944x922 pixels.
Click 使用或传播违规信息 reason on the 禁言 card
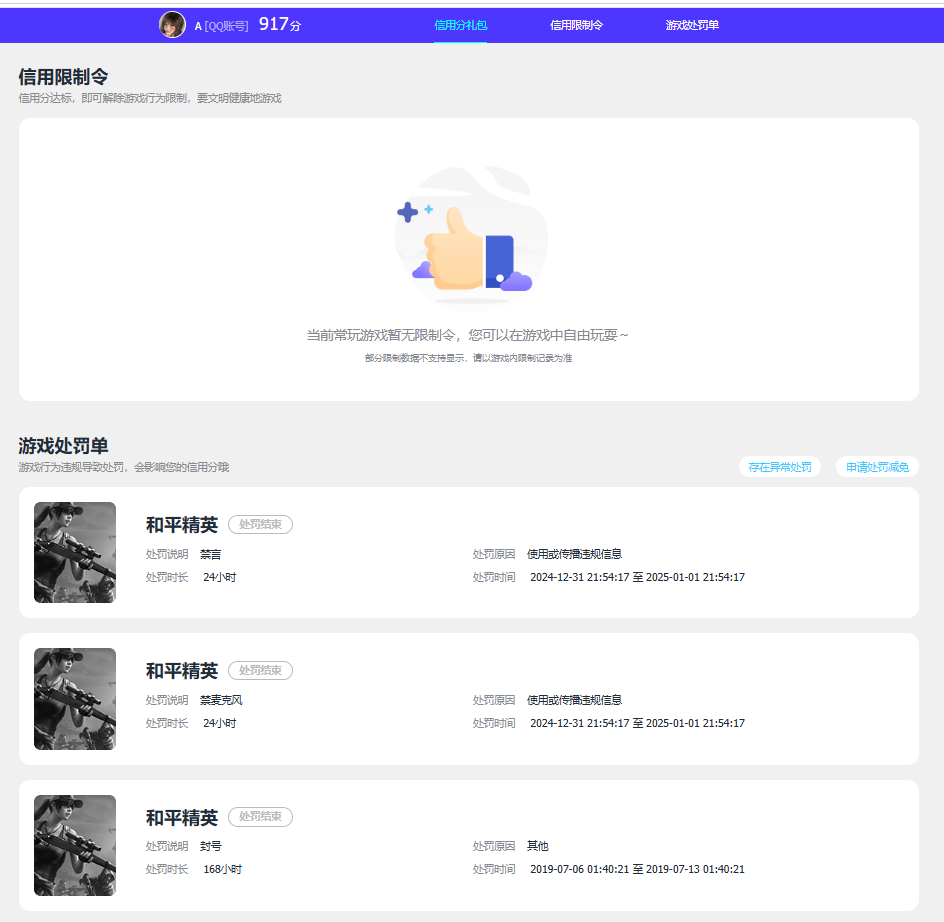tap(574, 554)
